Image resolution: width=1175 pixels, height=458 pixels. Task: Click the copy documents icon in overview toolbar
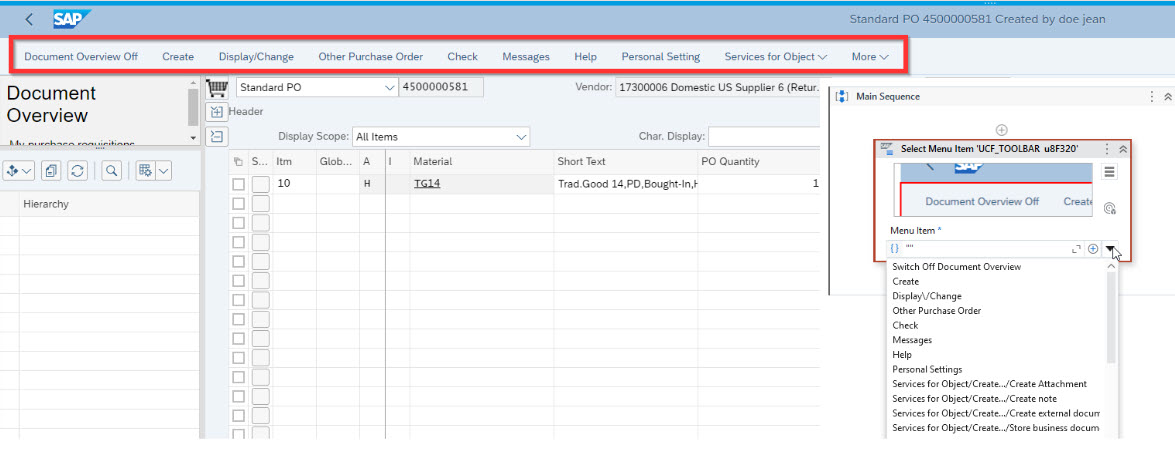tap(51, 171)
